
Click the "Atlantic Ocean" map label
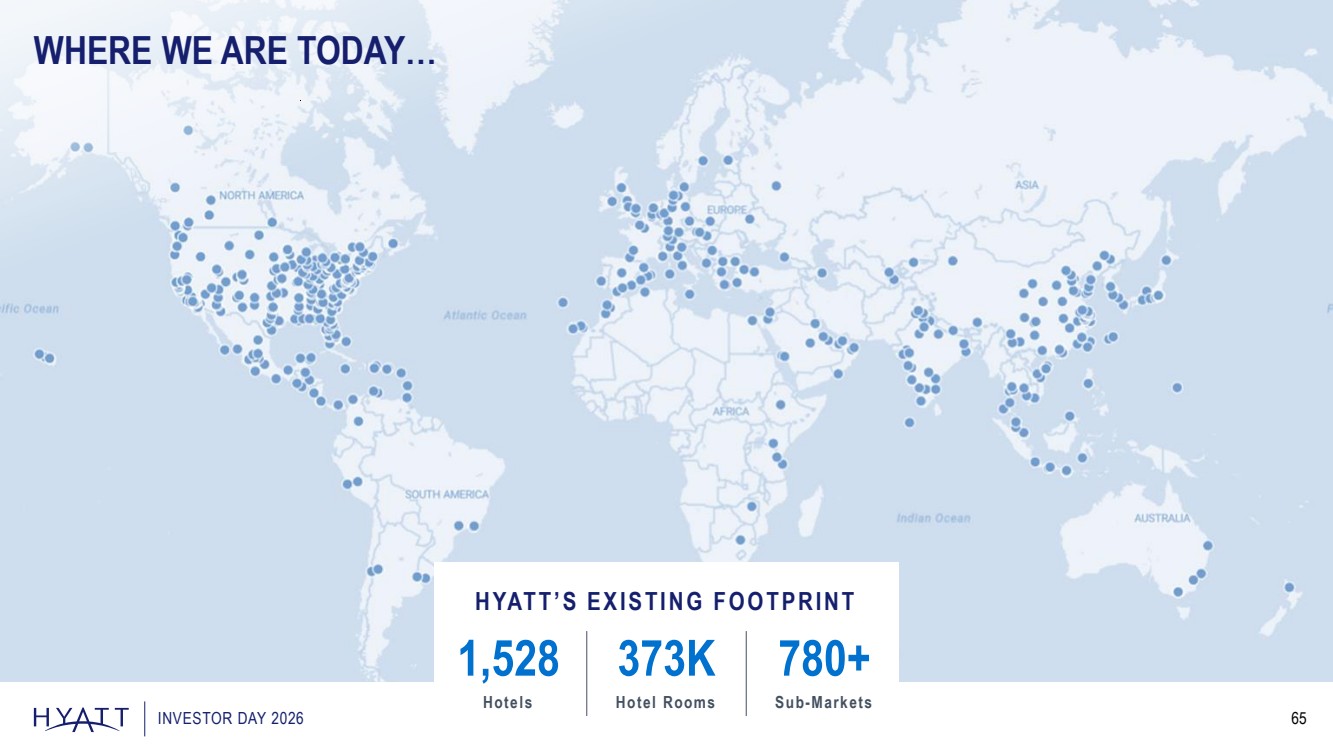(x=485, y=315)
